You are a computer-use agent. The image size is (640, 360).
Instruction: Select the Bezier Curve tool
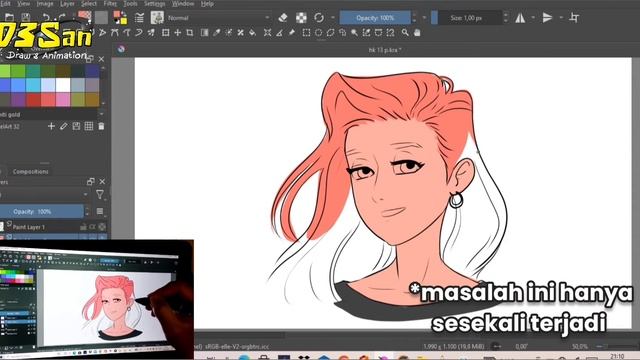(115, 33)
